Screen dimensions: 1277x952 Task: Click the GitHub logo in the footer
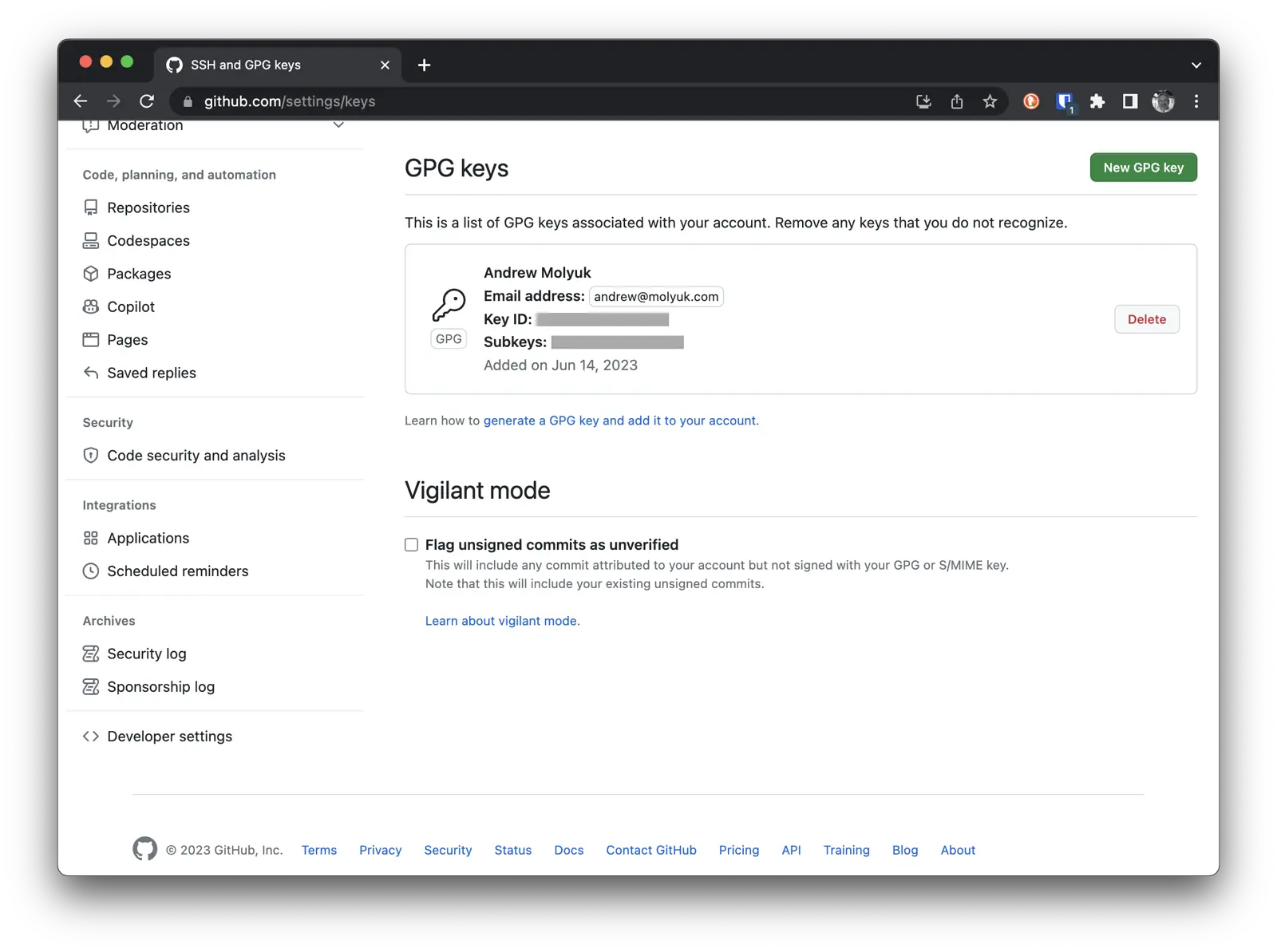pos(144,849)
